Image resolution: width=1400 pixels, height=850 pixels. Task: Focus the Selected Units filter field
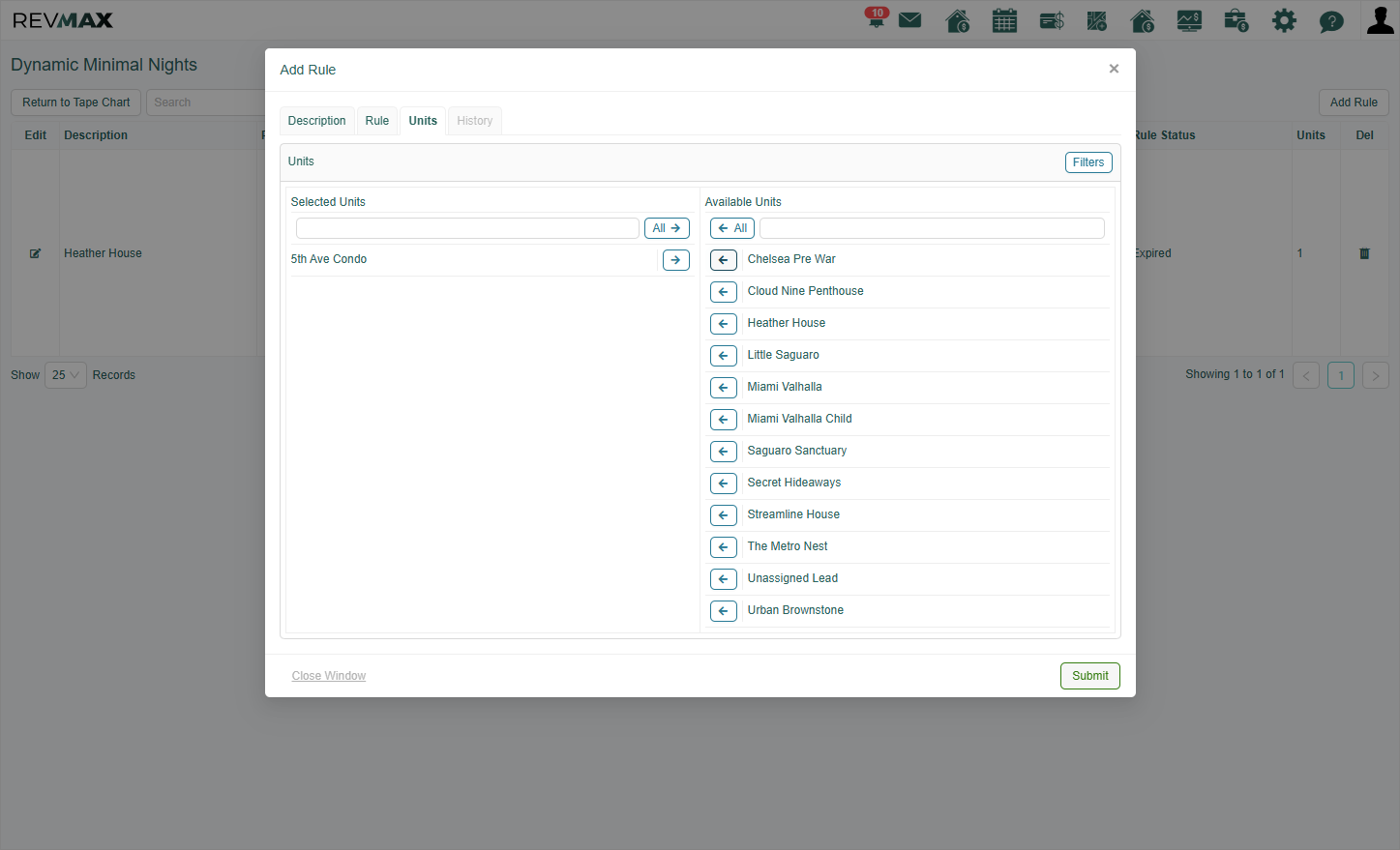467,228
